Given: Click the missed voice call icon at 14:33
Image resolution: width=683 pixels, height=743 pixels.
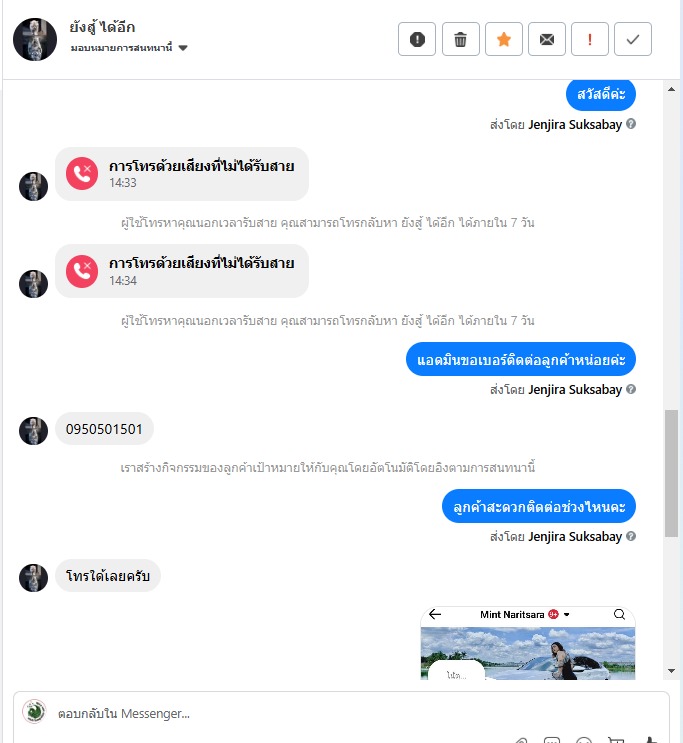Looking at the screenshot, I should click(82, 173).
